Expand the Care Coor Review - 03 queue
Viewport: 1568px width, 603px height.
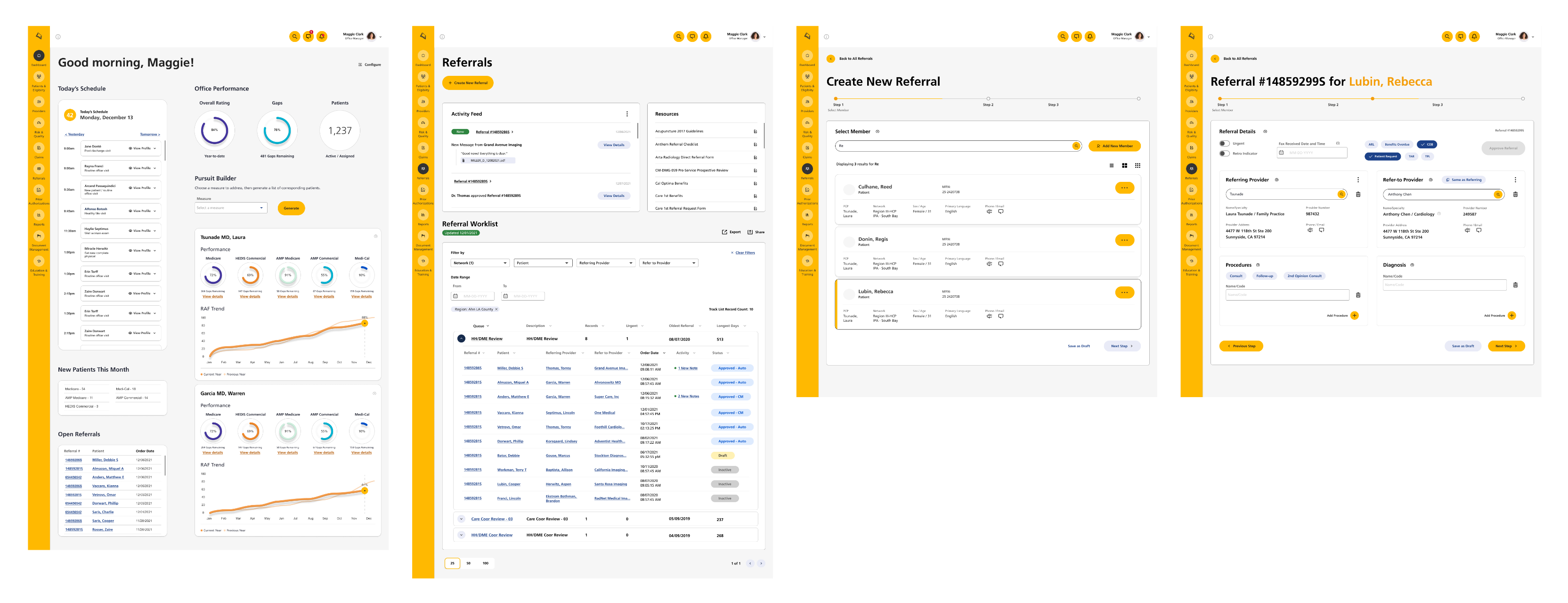click(461, 519)
